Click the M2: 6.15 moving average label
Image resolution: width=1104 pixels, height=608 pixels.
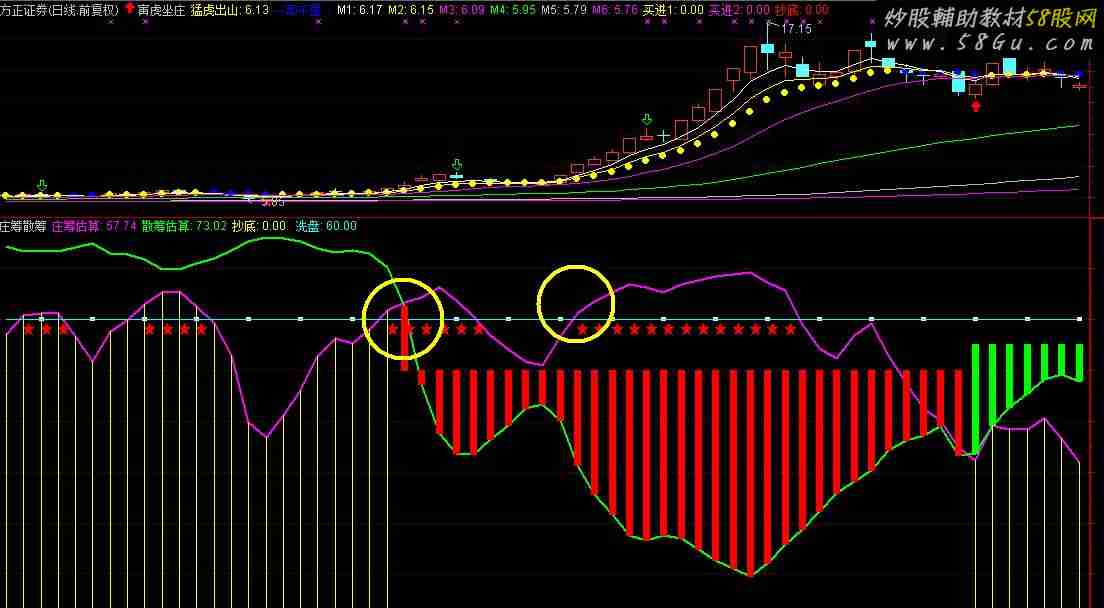(x=411, y=10)
